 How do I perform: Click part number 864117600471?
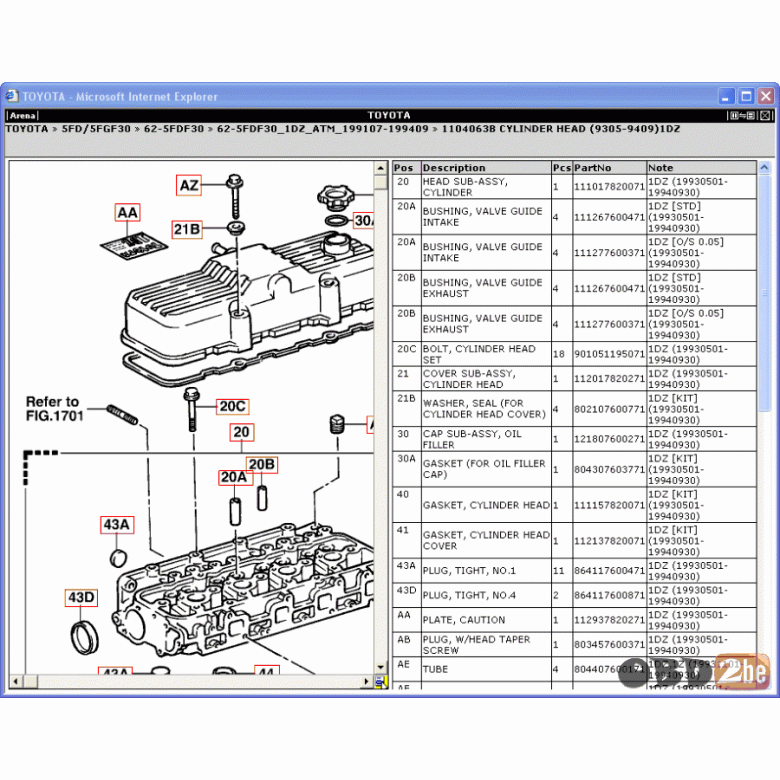coord(609,571)
